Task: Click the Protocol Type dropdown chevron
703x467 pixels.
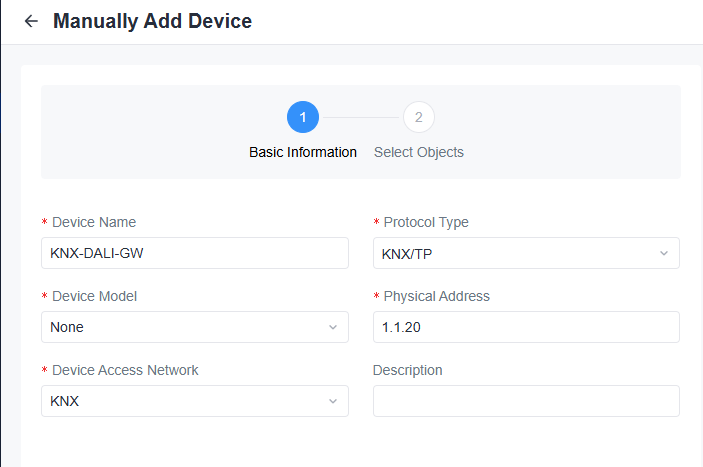Action: tap(664, 253)
